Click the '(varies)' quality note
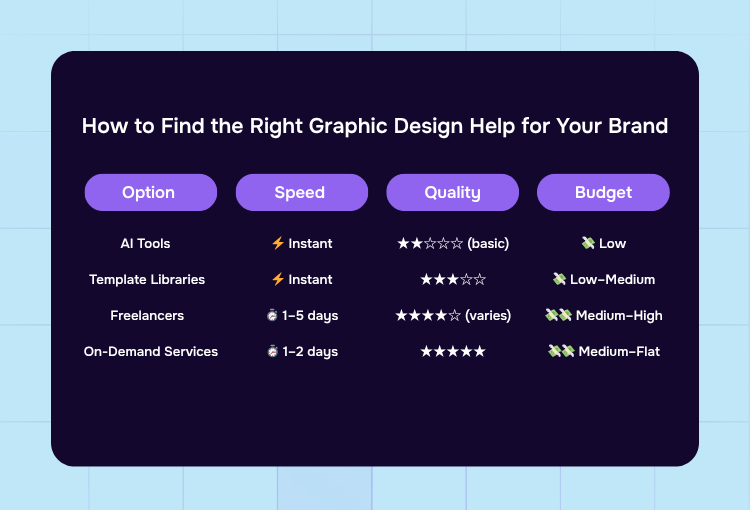 tap(488, 315)
